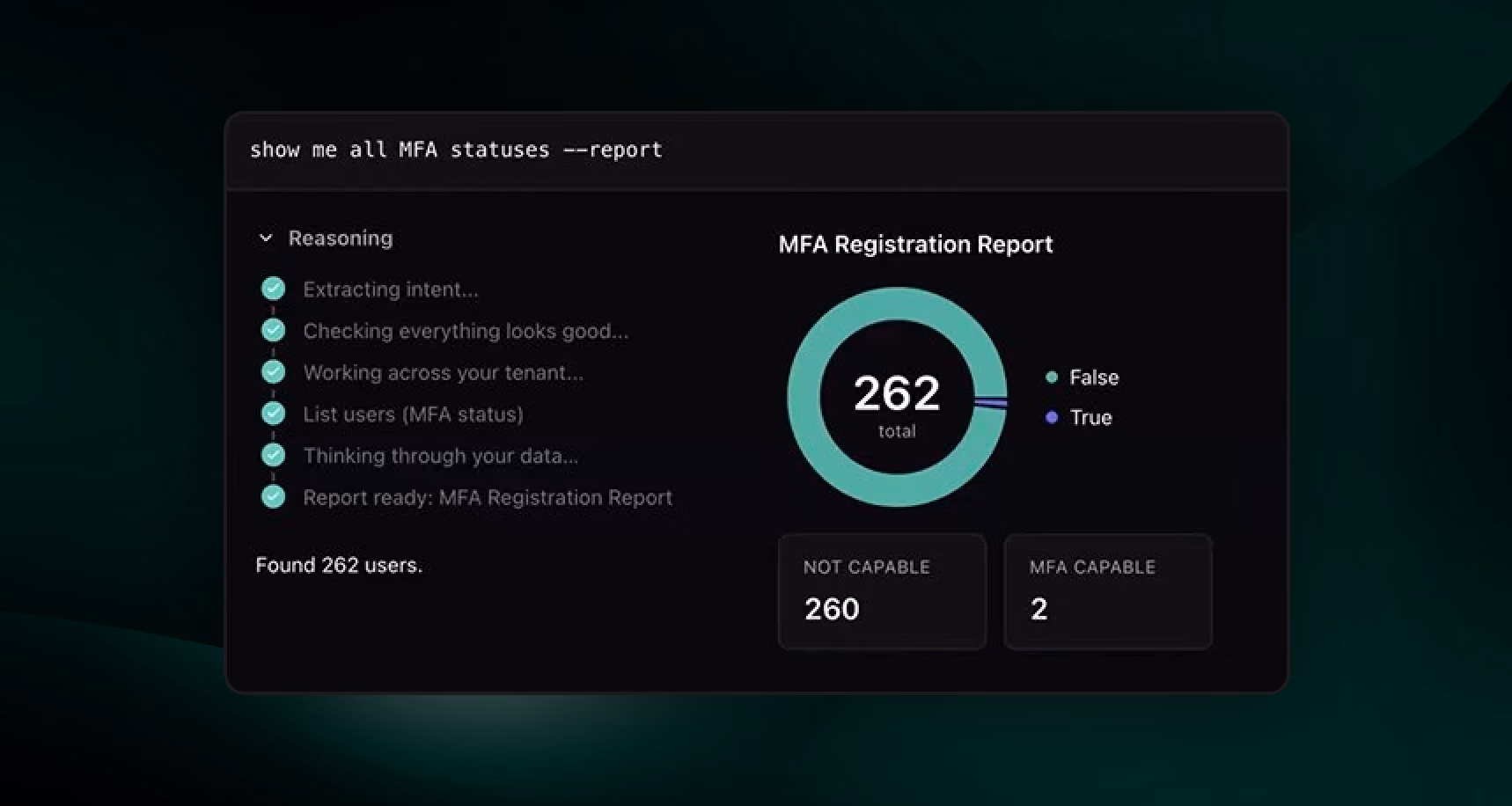Image resolution: width=1512 pixels, height=806 pixels.
Task: Click the checkmark beside List users (MFA status)
Action: pyautogui.click(x=274, y=413)
